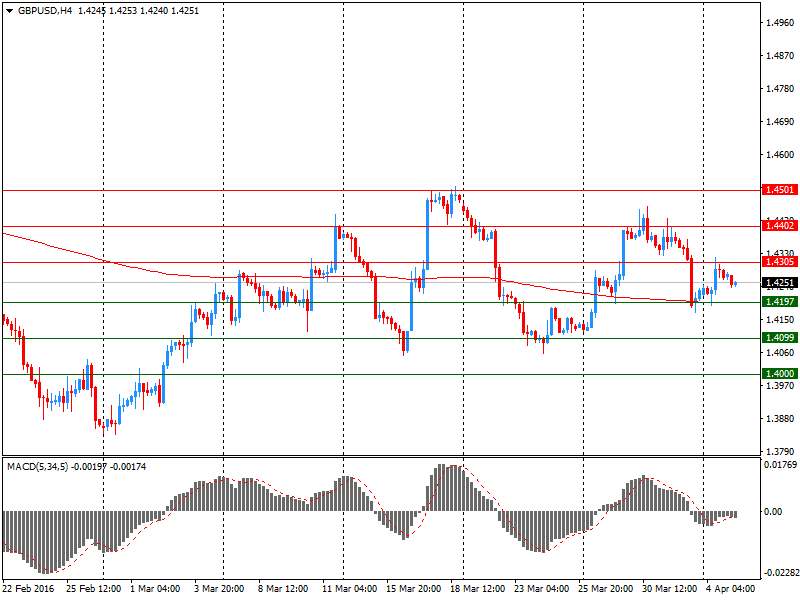The image size is (800, 600).
Task: Click the 1.3790 price scale value
Action: coord(780,451)
